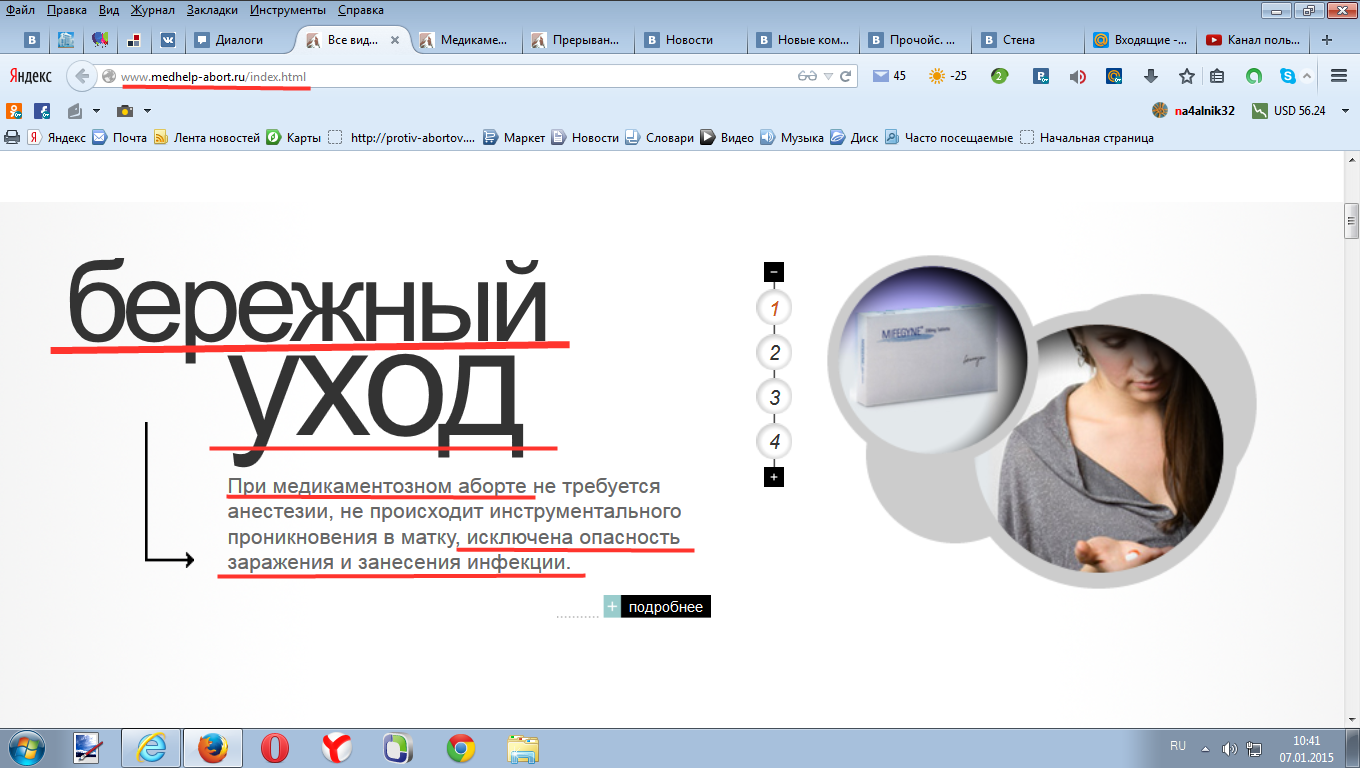
Task: Open the weather widget showing -25
Action: tap(948, 76)
